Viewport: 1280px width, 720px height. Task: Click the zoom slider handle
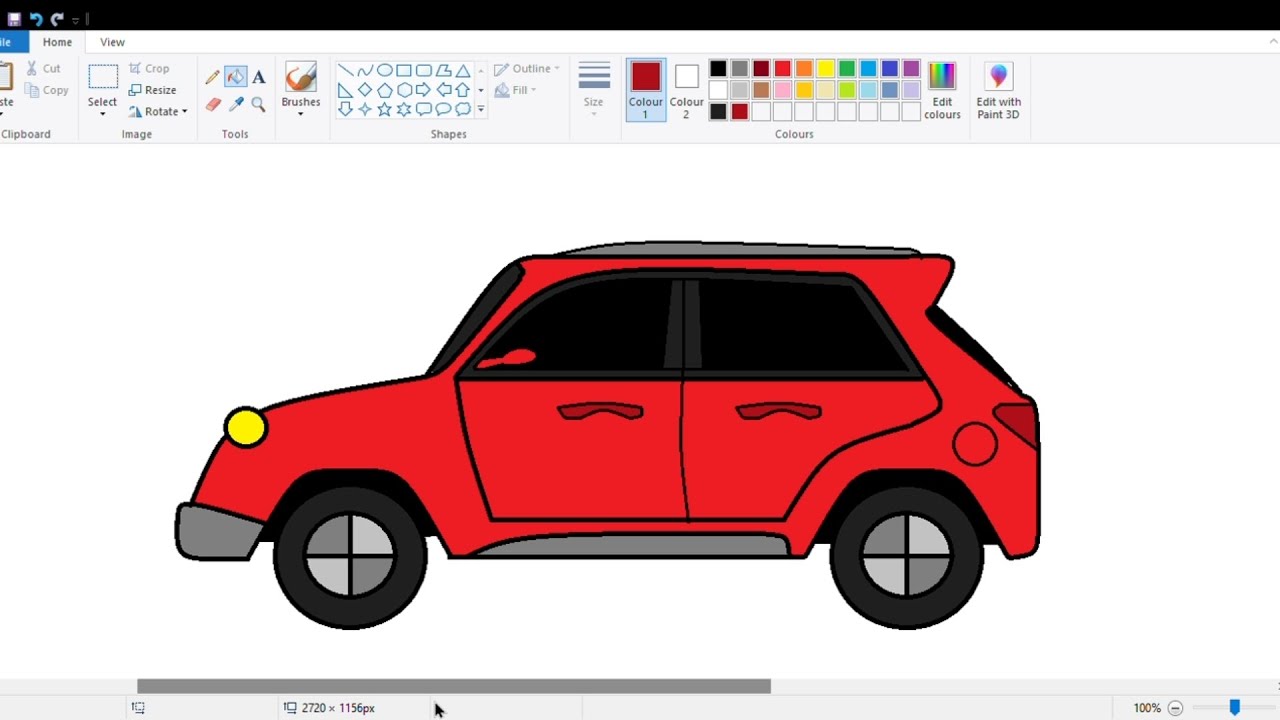click(1235, 707)
